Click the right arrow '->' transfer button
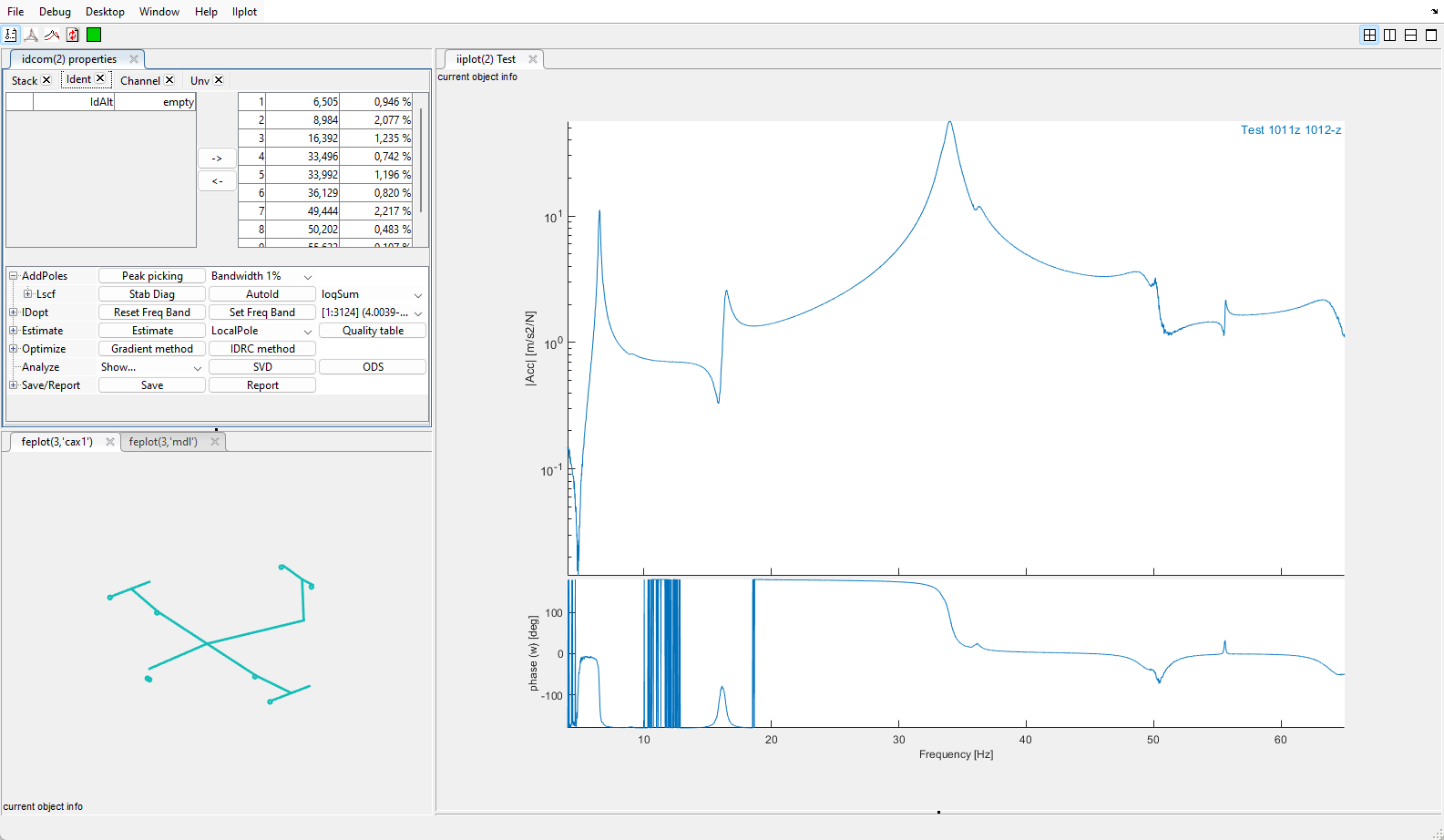 point(217,159)
